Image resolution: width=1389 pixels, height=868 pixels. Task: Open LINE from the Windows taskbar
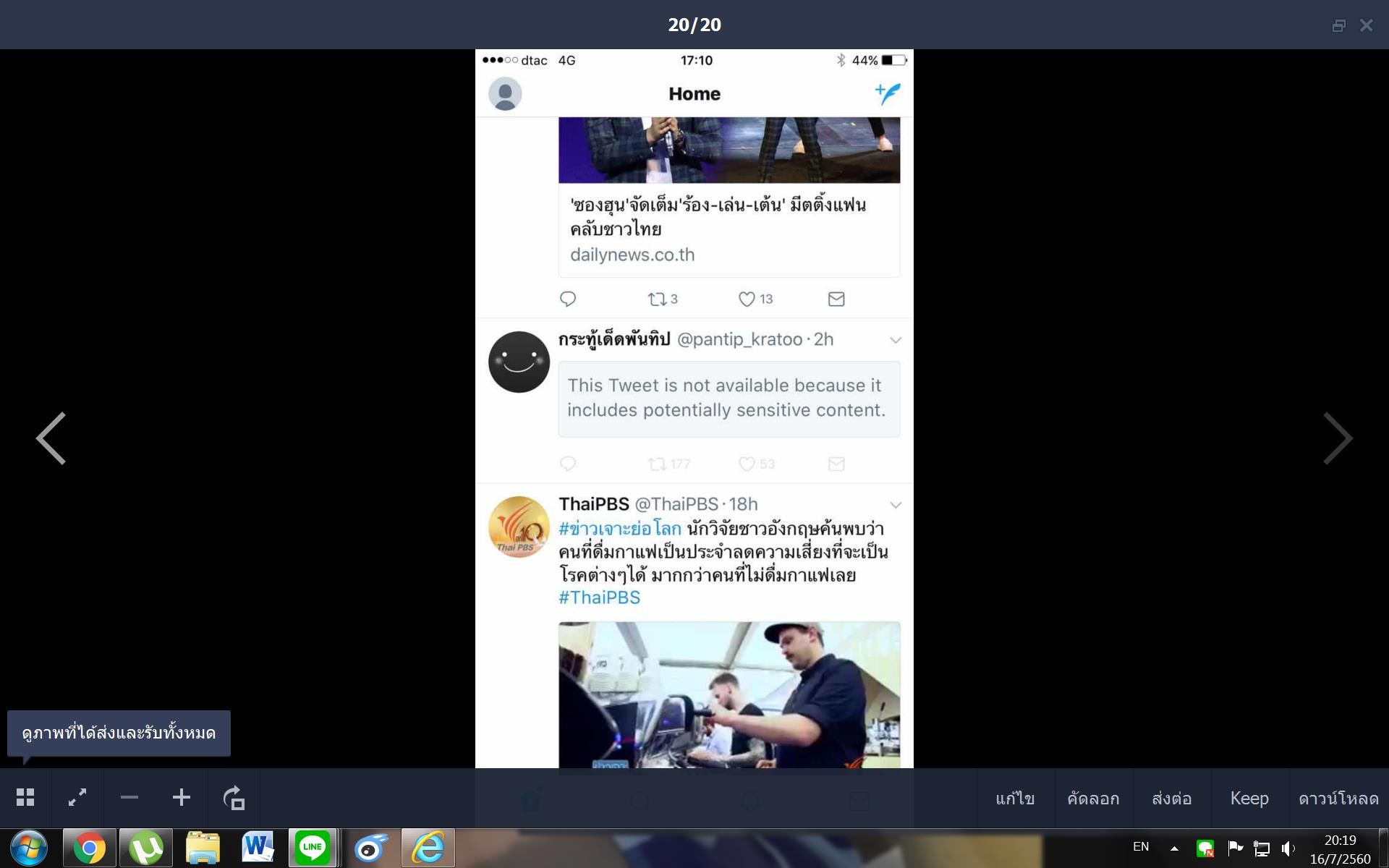point(313,848)
